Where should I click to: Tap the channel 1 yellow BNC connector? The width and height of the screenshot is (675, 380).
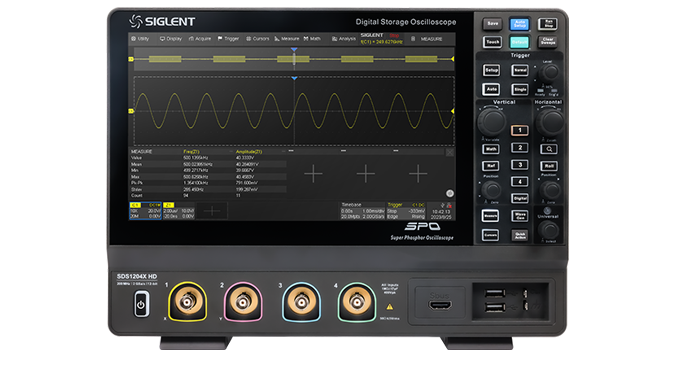(x=187, y=302)
